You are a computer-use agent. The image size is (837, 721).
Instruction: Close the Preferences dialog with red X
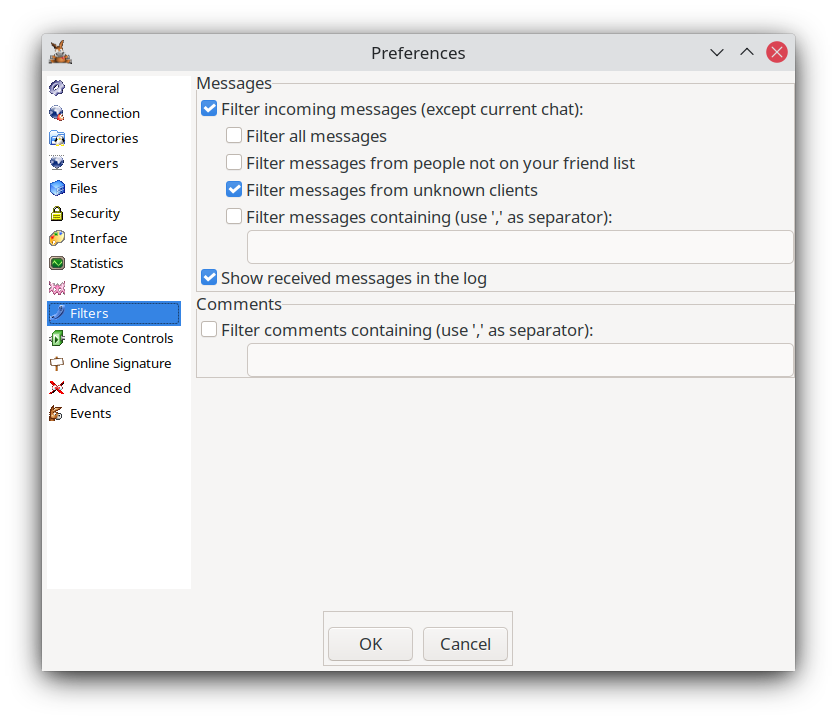(x=777, y=52)
